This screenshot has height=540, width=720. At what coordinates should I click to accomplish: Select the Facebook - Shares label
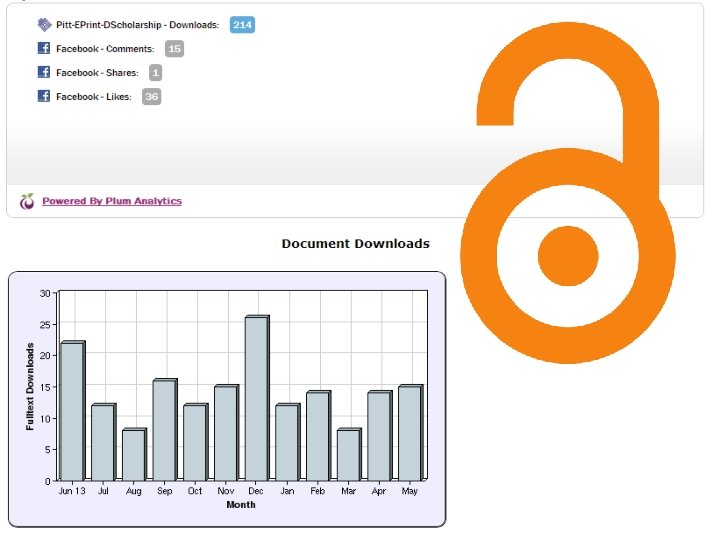(x=97, y=73)
